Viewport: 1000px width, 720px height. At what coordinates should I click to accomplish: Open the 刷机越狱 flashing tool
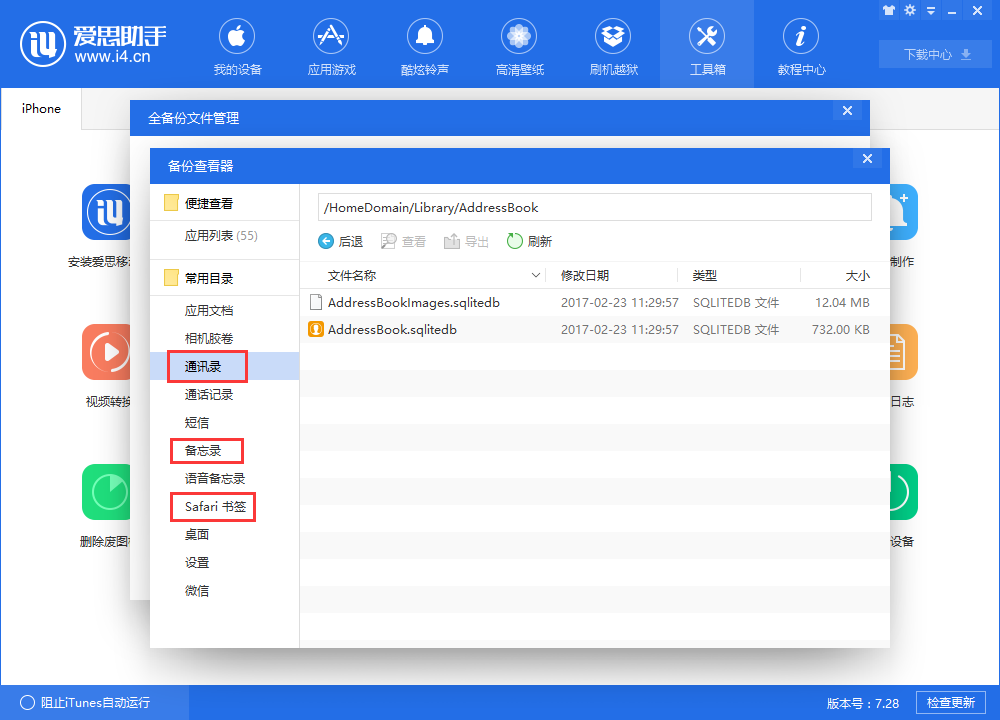612,45
